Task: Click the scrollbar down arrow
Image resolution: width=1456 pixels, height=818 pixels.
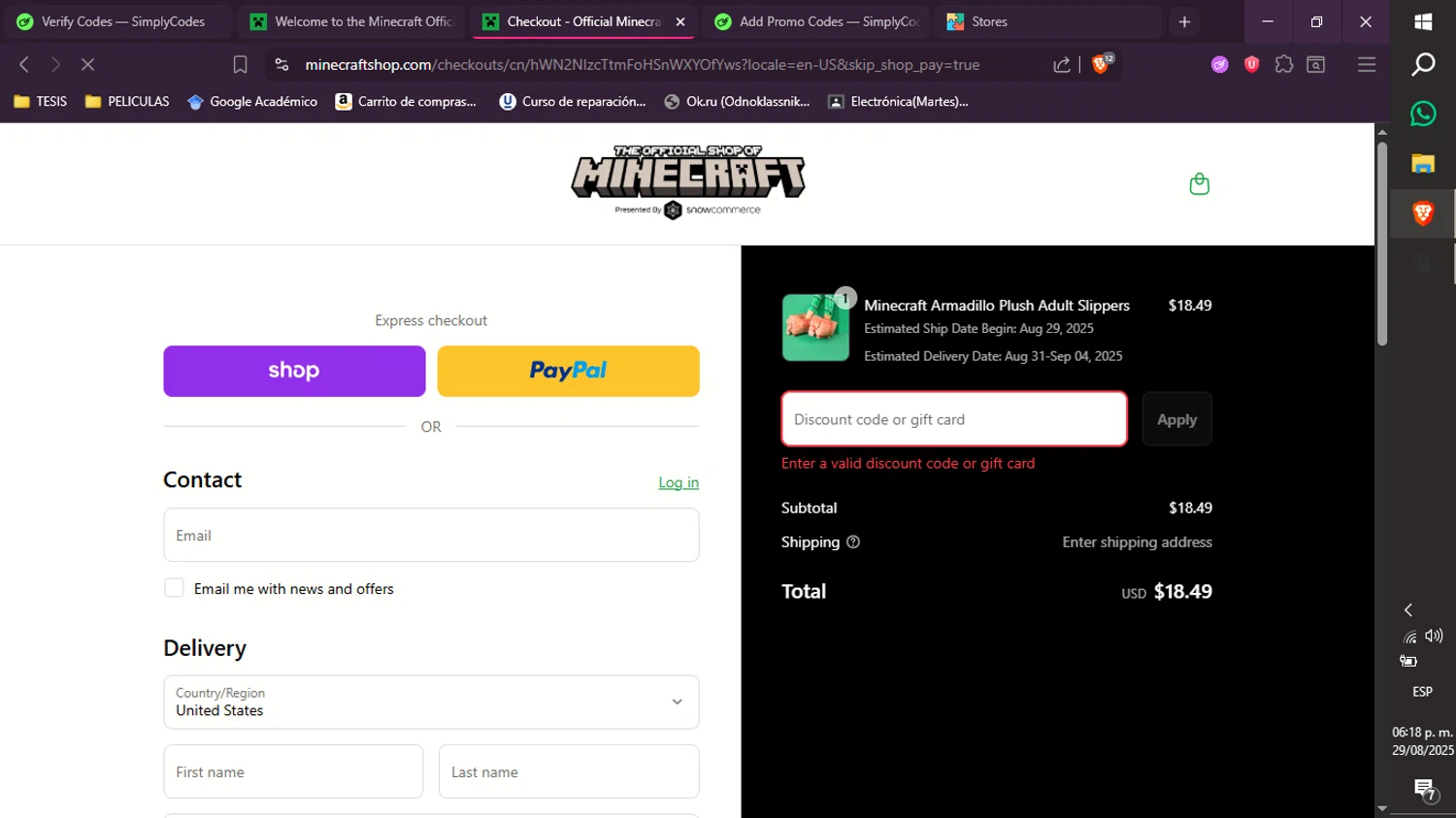Action: [x=1382, y=808]
